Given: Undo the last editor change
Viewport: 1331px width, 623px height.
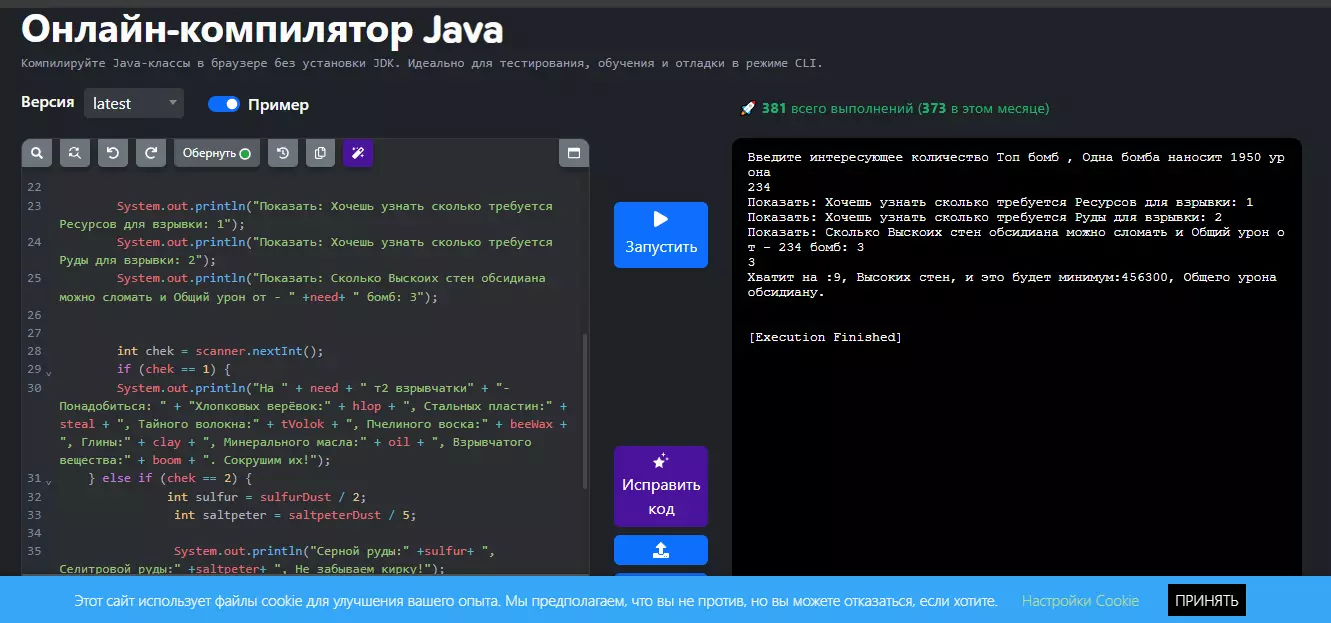Looking at the screenshot, I should 113,153.
